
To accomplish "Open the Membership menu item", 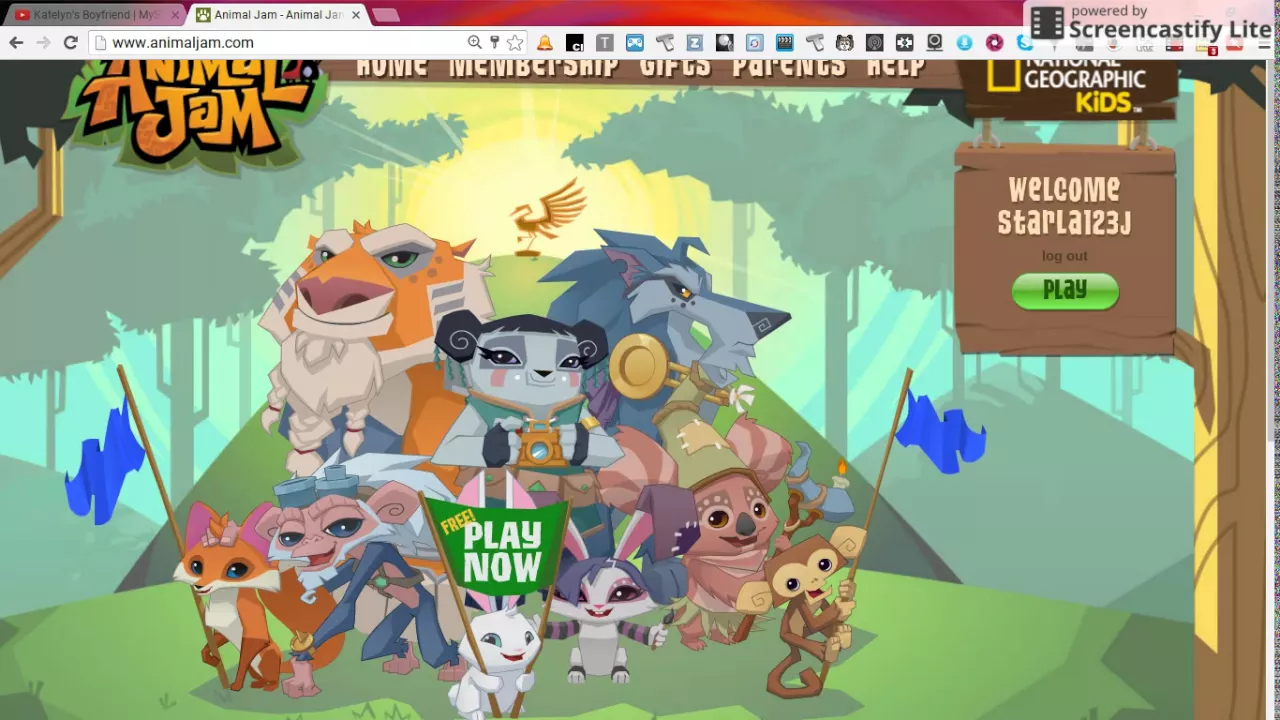I will tap(534, 67).
